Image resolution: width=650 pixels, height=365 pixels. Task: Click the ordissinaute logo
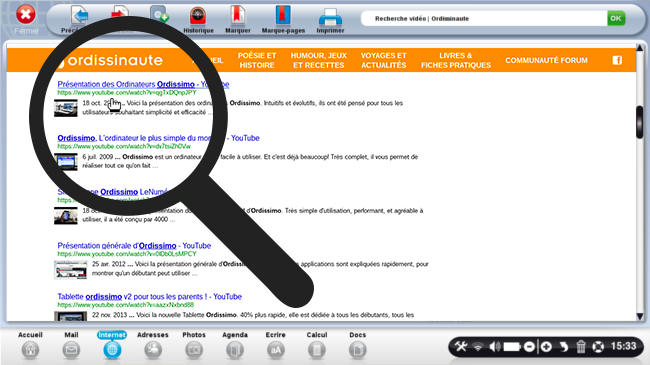click(110, 61)
